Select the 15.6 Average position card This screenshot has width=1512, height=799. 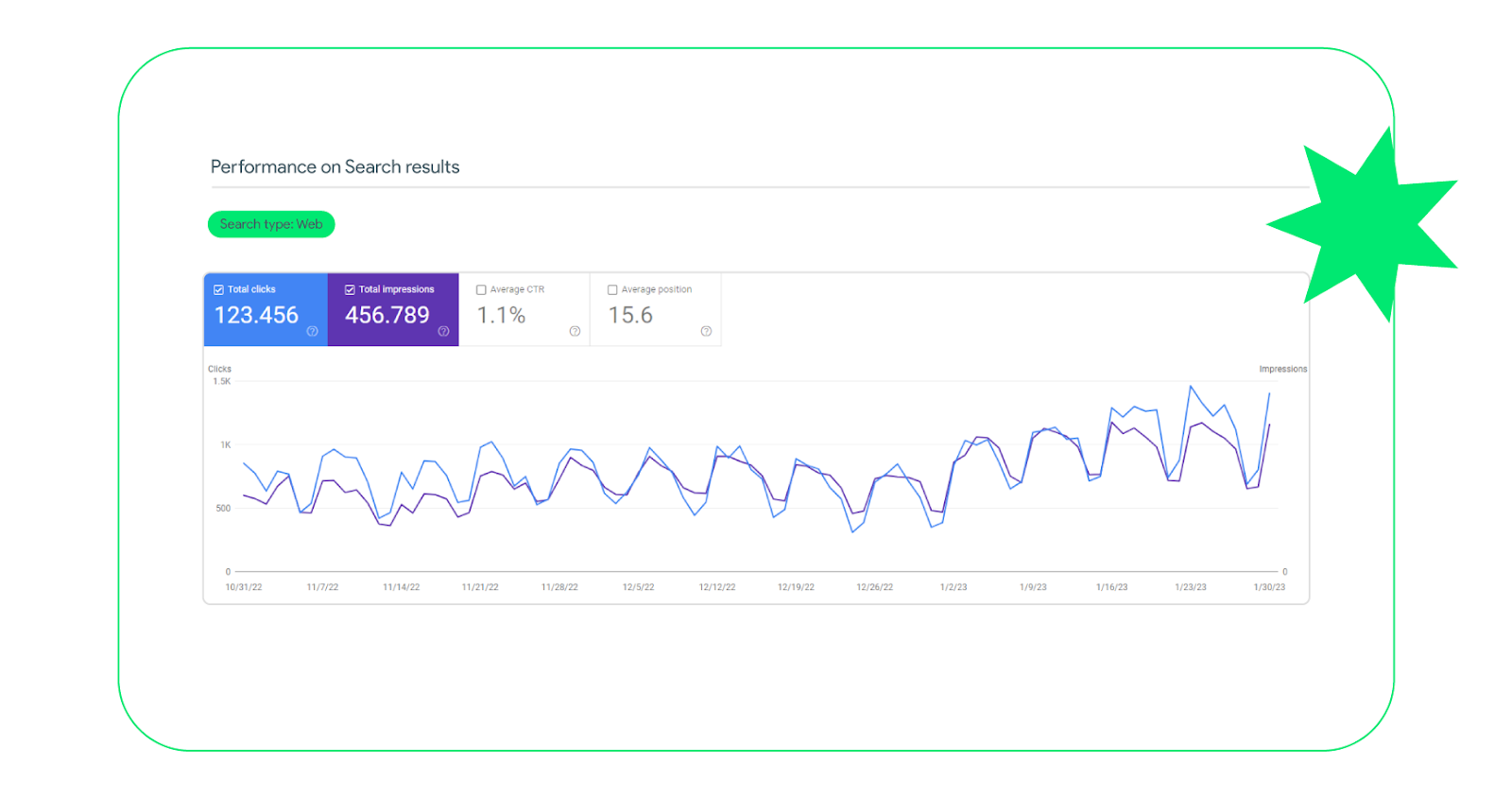click(x=656, y=309)
